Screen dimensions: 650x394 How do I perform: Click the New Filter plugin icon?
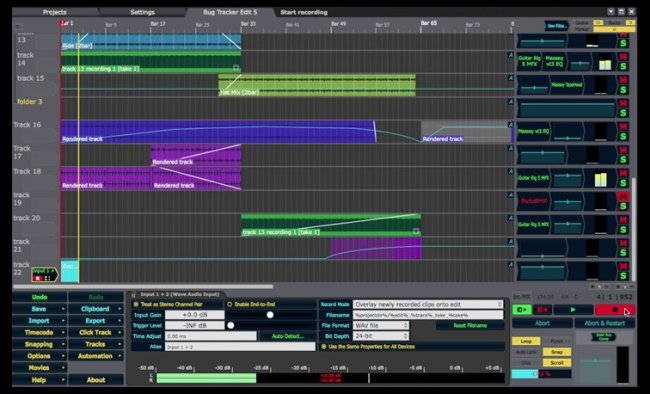pyautogui.click(x=556, y=26)
